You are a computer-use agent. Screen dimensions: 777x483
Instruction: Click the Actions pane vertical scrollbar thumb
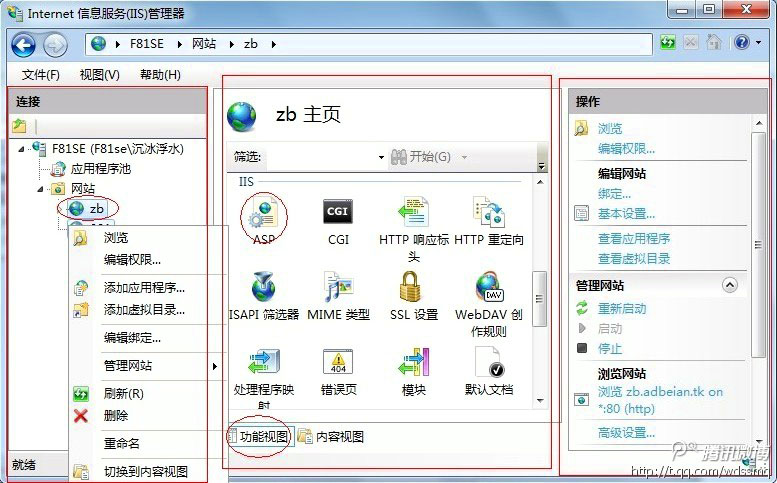pyautogui.click(x=758, y=245)
